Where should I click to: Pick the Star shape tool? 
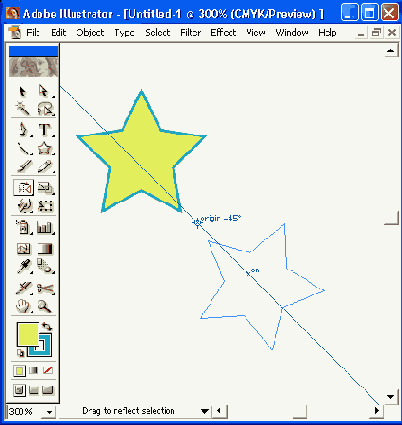[x=45, y=148]
